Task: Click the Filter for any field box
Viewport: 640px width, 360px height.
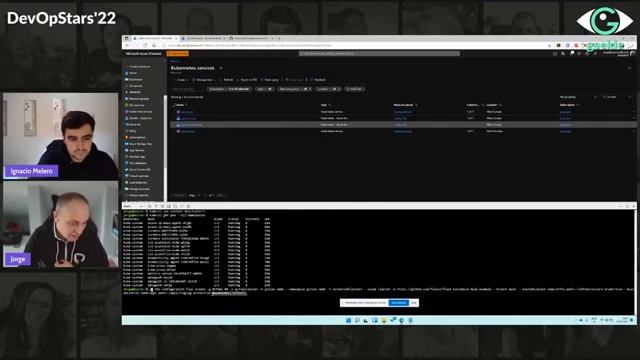Action: coord(188,89)
